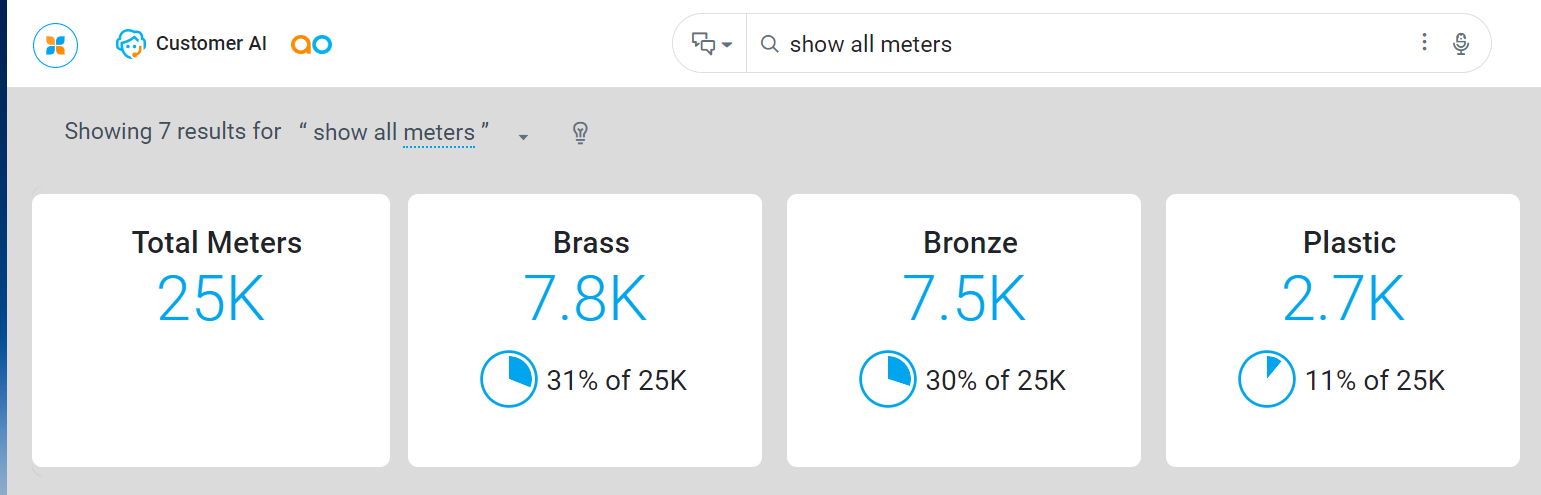Click the Brass 31% pie chart icon
The width and height of the screenshot is (1541, 495).
(508, 380)
